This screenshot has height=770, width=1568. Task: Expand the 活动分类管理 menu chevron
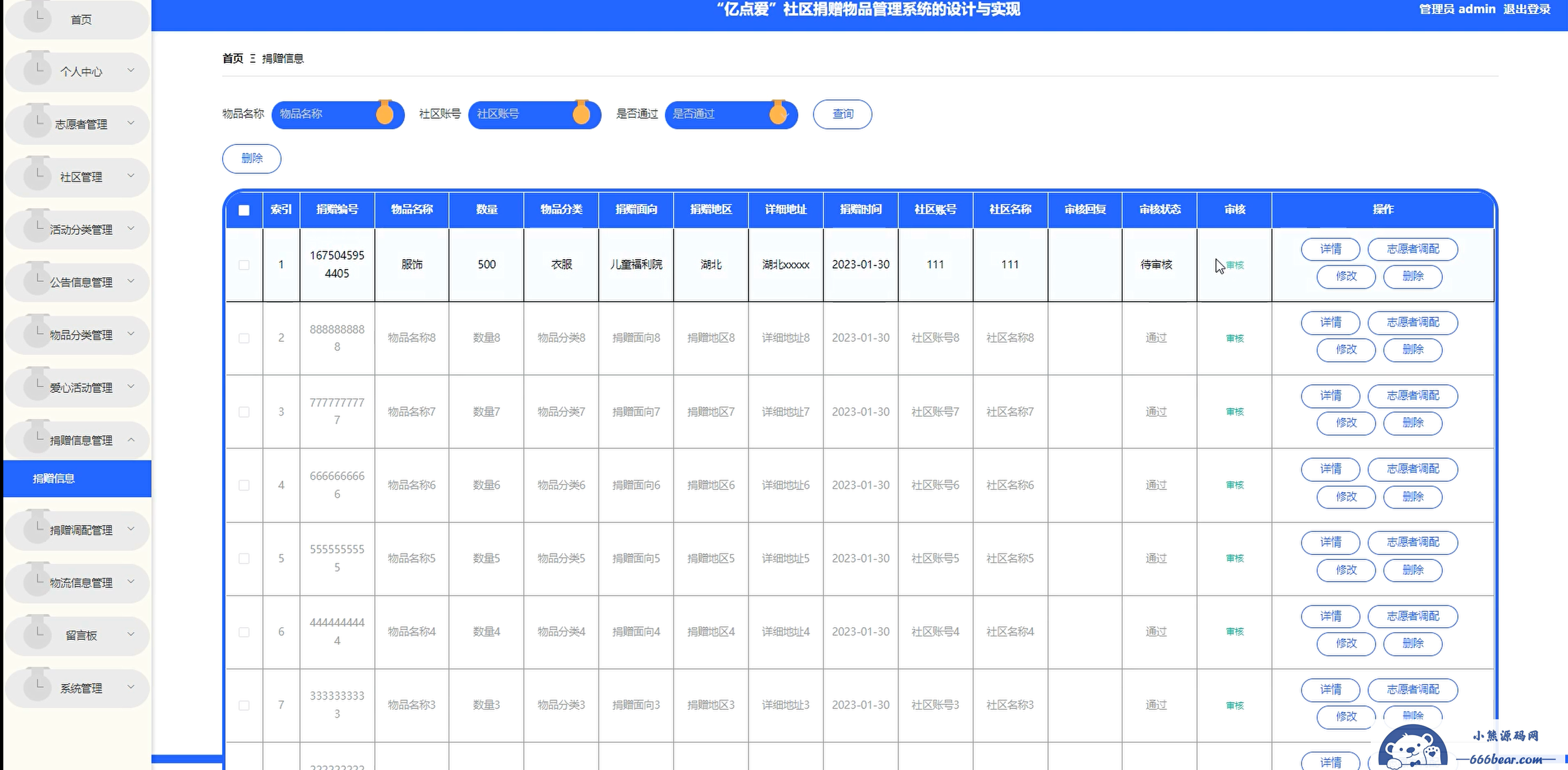tap(131, 228)
